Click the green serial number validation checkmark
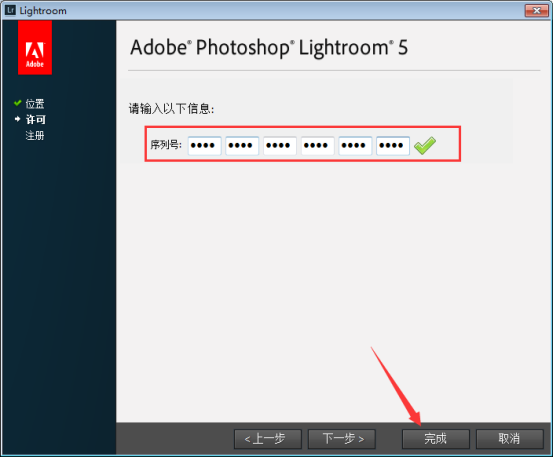 [425, 146]
